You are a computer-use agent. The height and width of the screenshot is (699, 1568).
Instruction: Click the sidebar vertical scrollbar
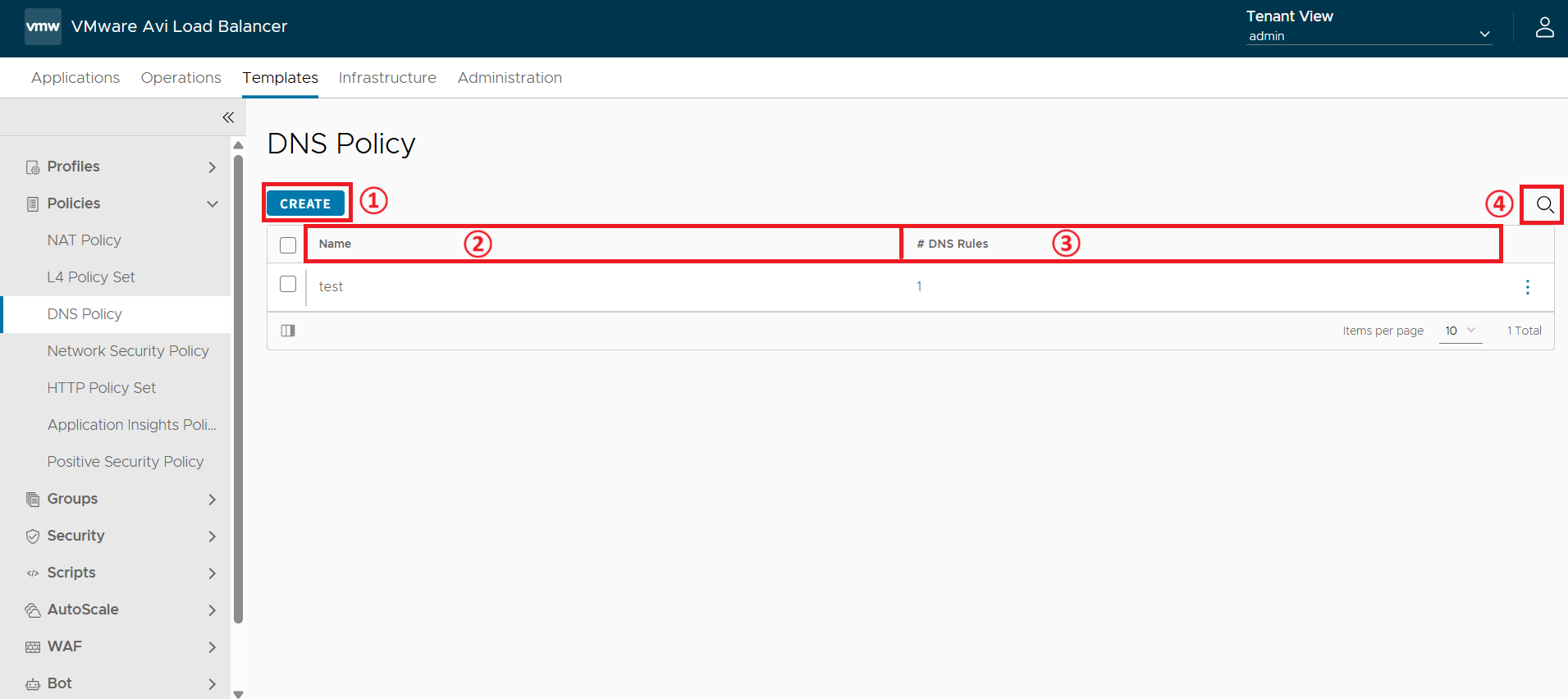click(x=238, y=390)
